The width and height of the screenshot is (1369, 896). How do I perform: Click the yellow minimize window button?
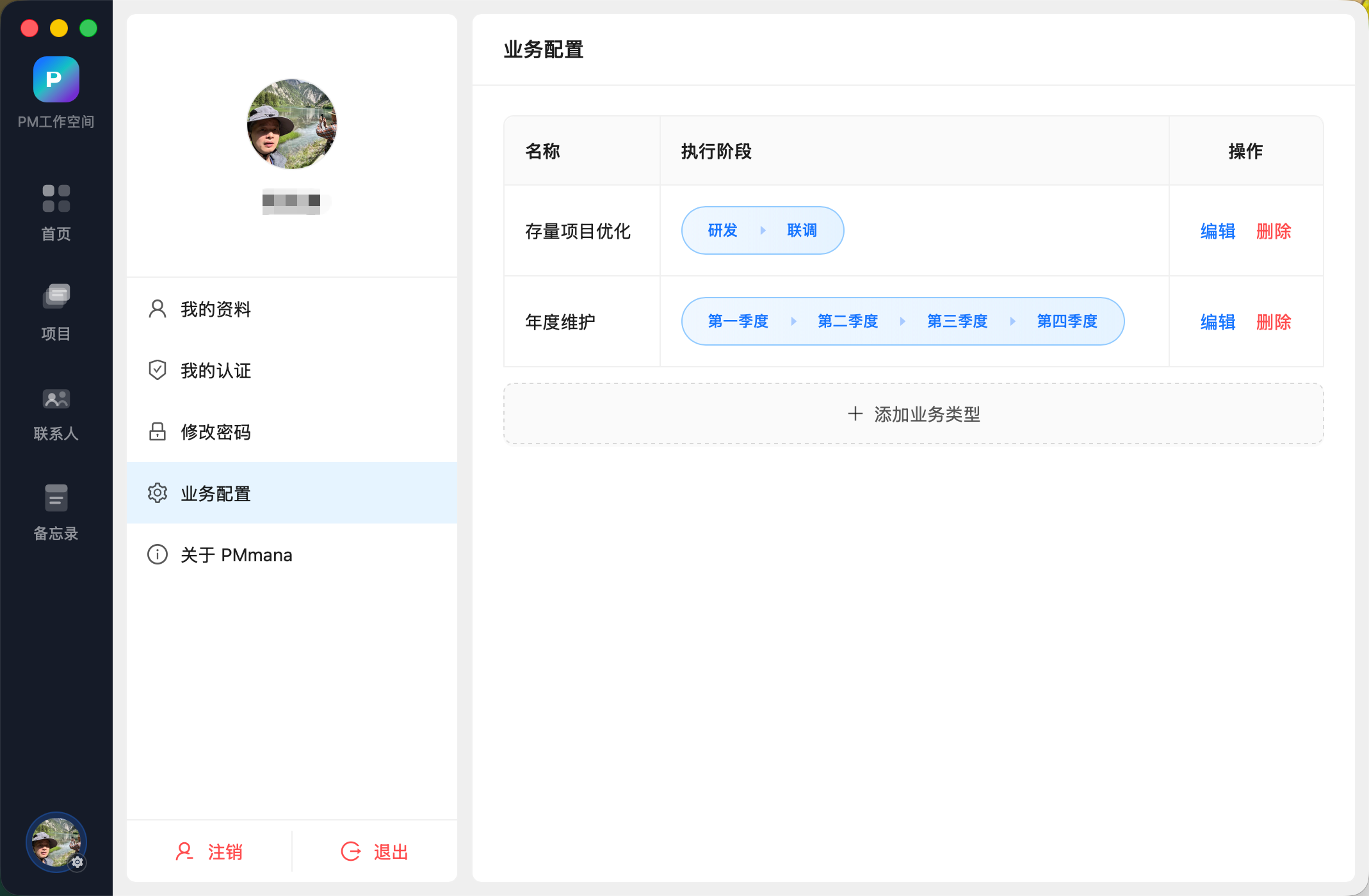point(59,28)
